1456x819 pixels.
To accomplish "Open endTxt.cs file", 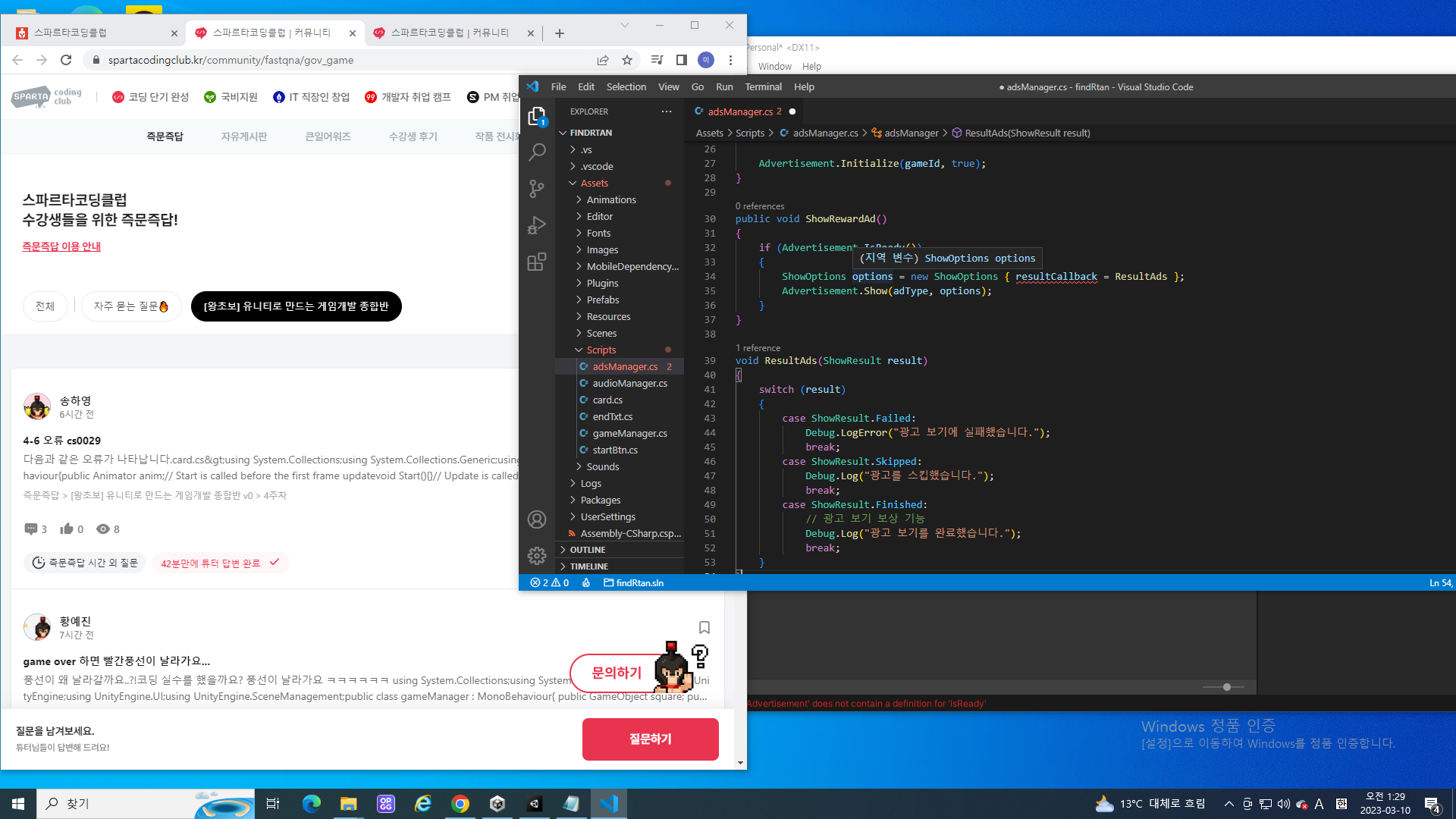I will click(613, 416).
